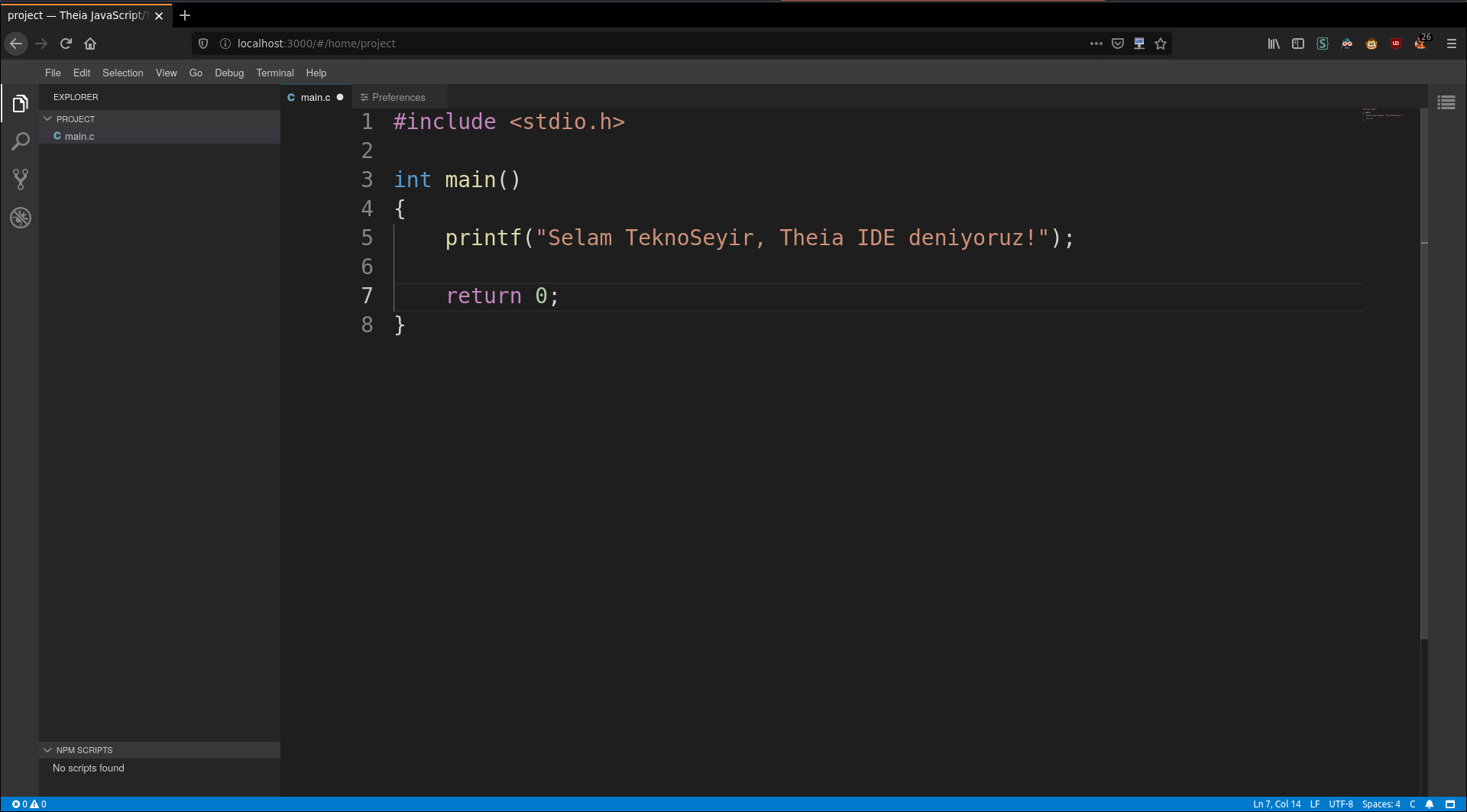Select main.c file in project tree

click(x=160, y=136)
